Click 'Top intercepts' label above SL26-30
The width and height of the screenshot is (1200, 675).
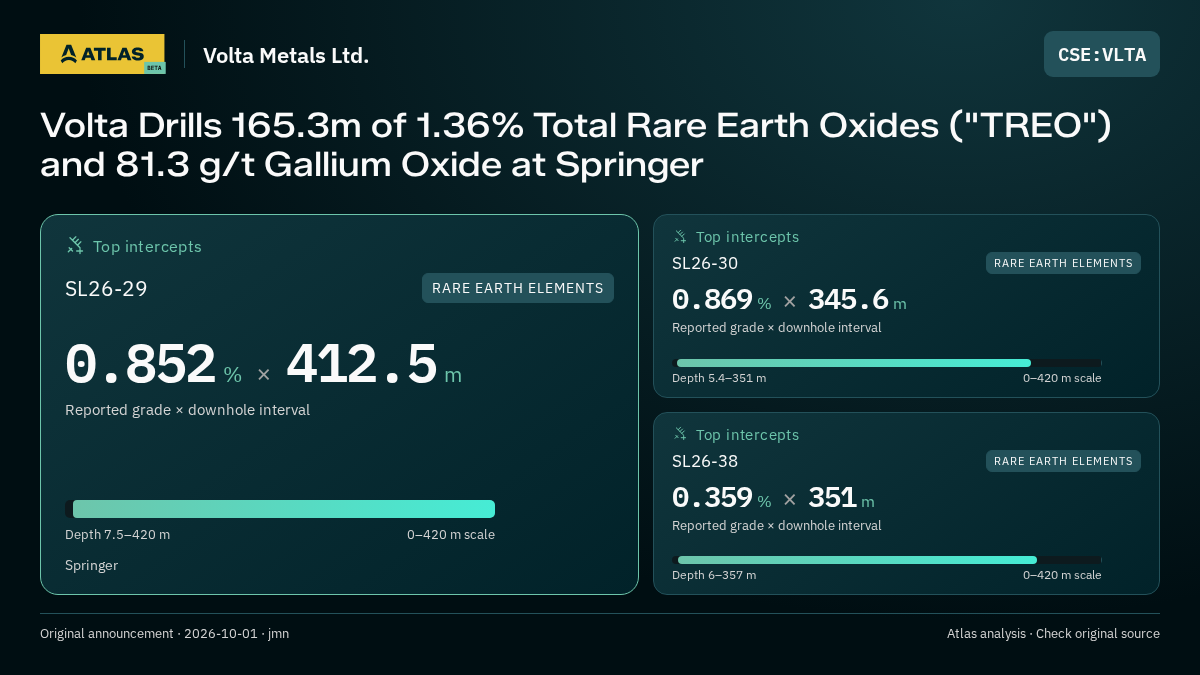point(747,237)
